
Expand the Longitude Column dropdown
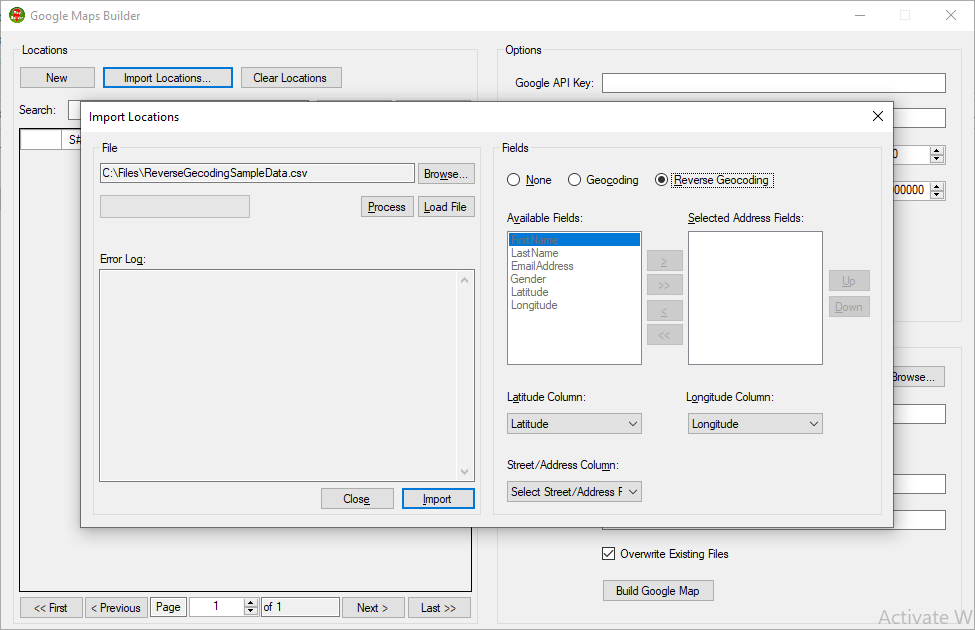(755, 424)
